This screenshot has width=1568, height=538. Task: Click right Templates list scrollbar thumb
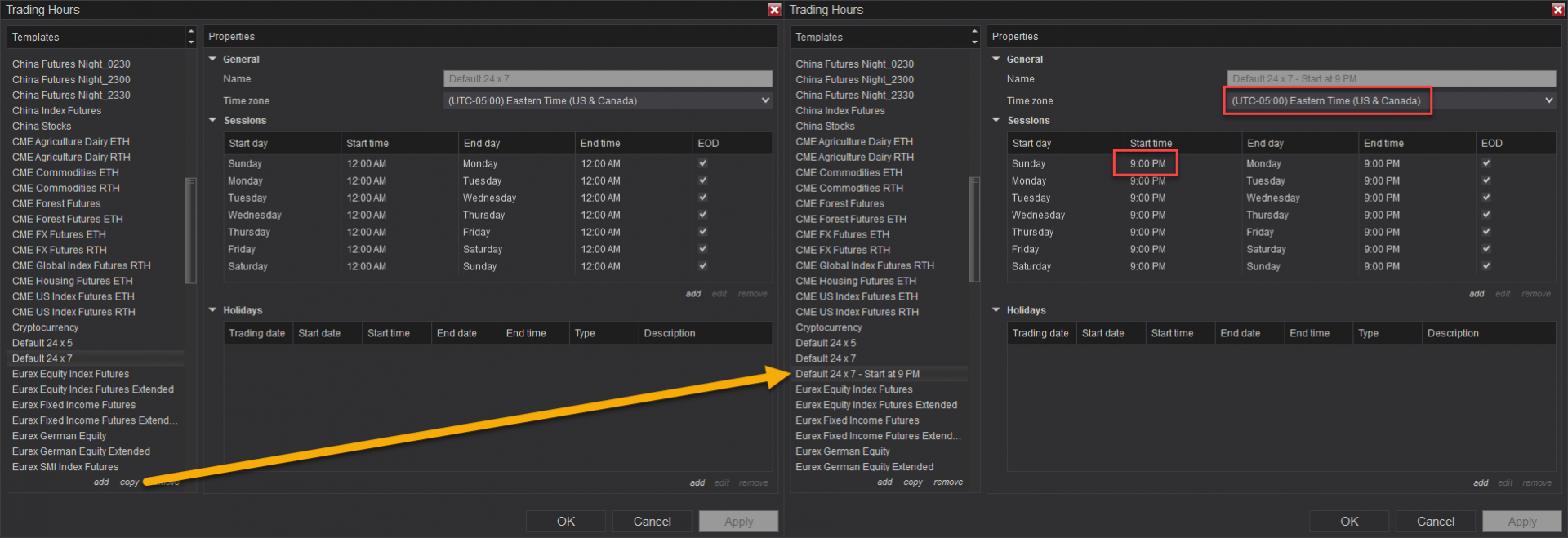click(974, 230)
